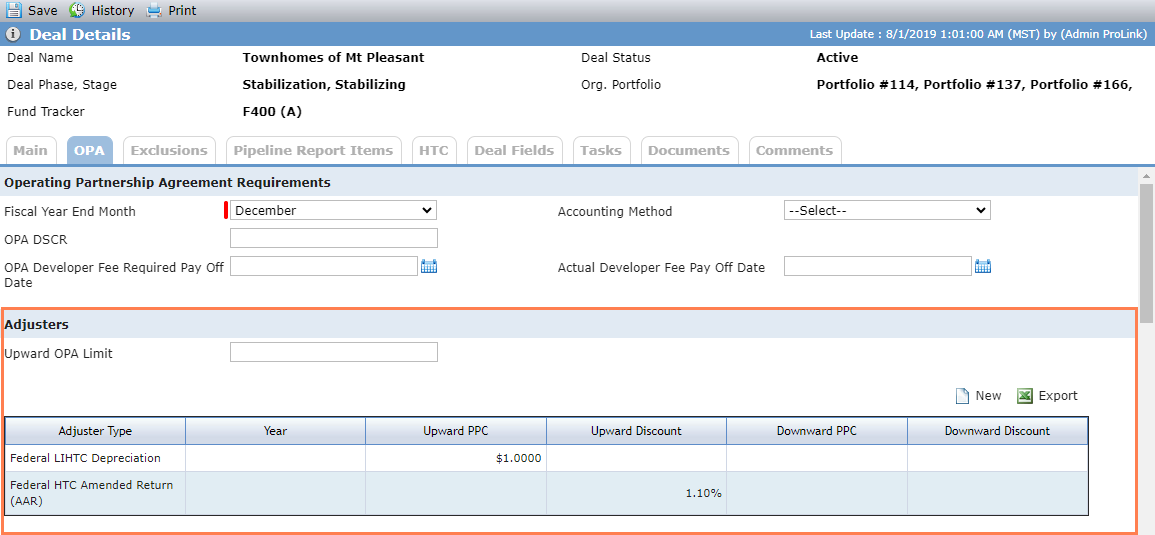Click the Save disk icon

point(14,10)
